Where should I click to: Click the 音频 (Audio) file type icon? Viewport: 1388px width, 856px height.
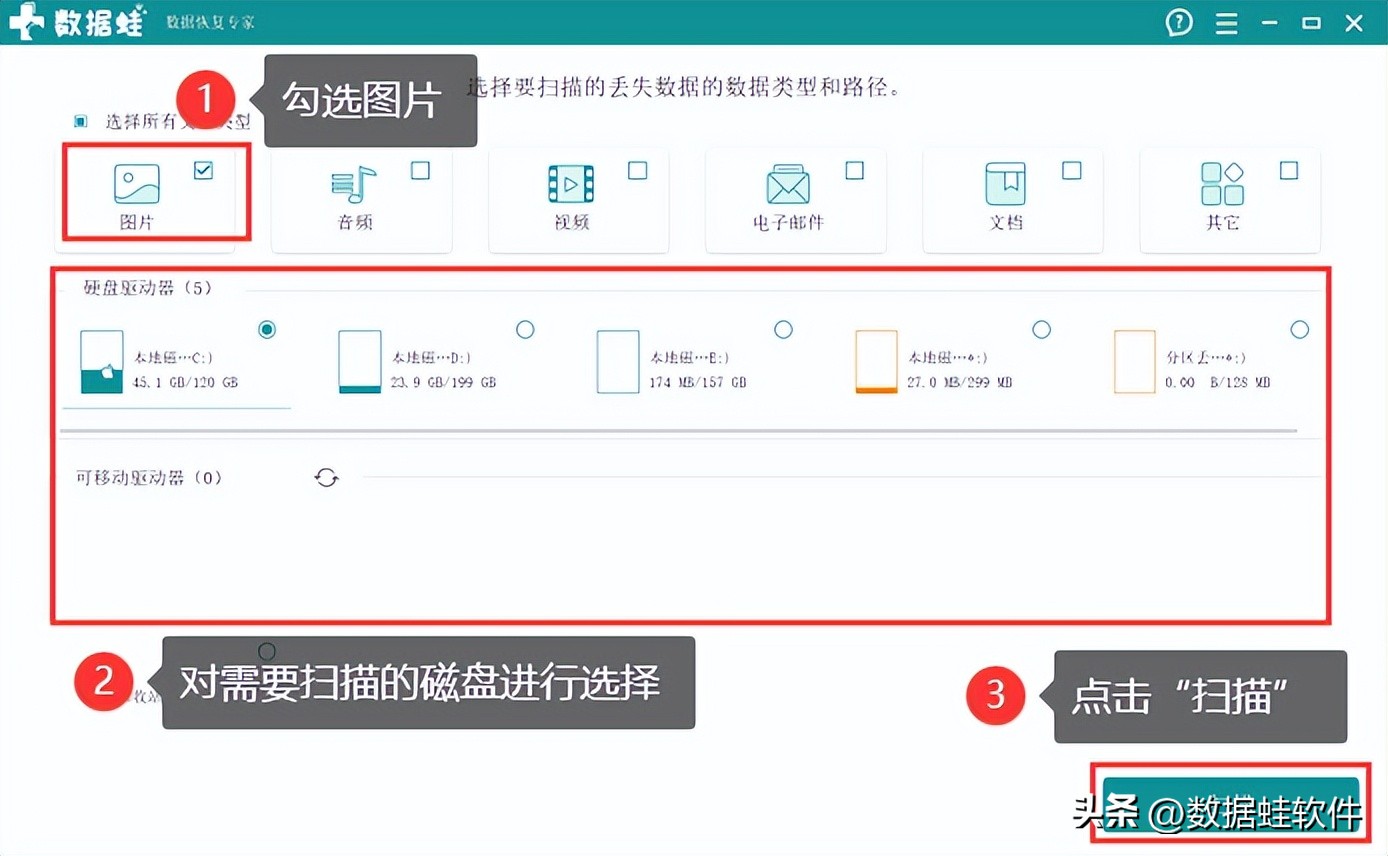352,184
